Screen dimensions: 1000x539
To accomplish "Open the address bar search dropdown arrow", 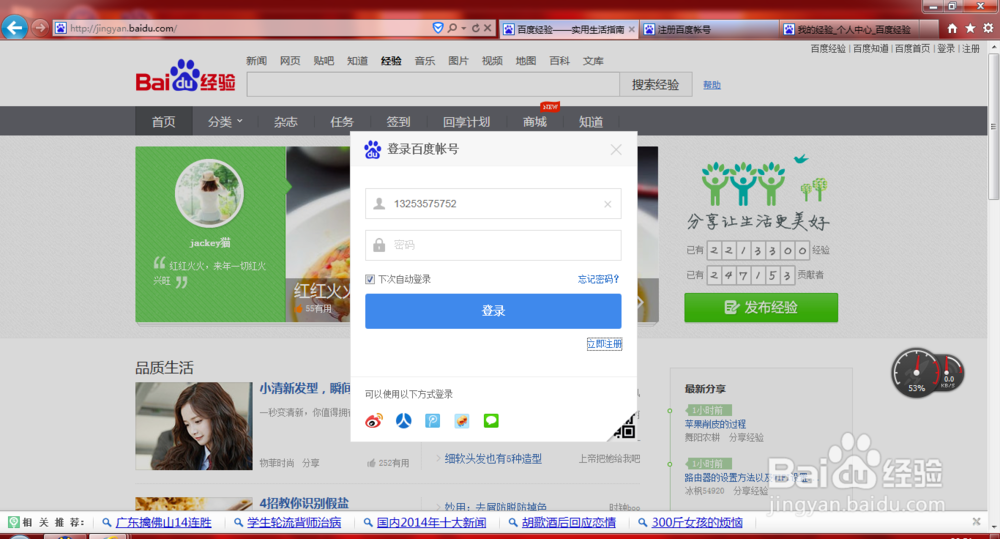I will point(464,28).
